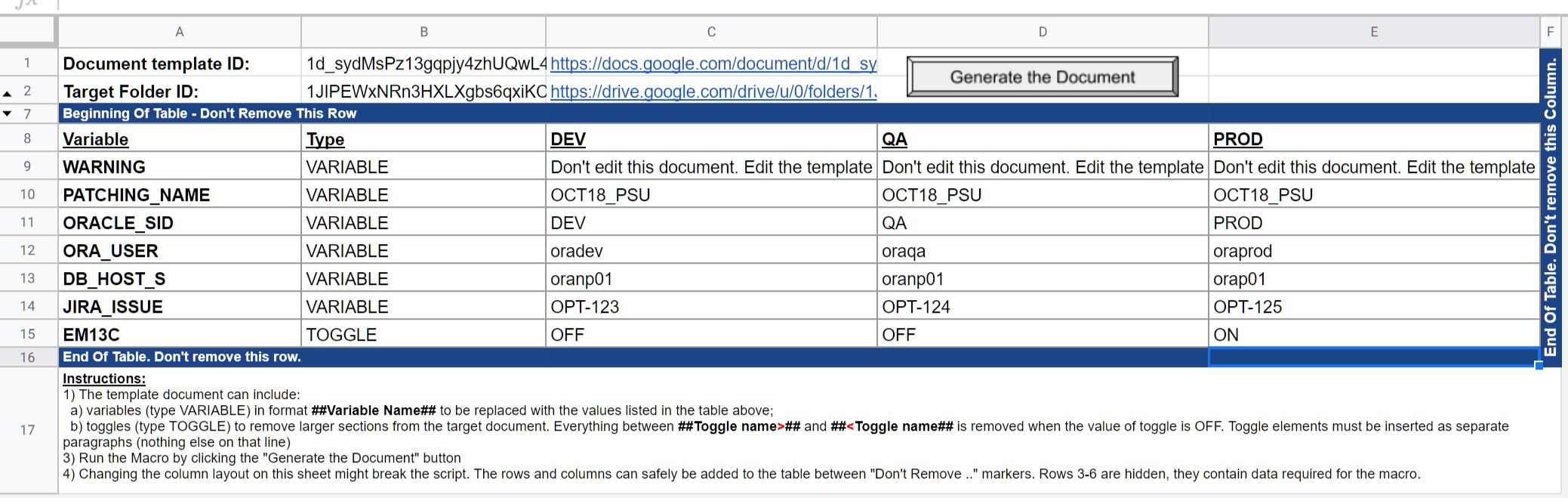
Task: Open the drive.google.com folder link
Action: [713, 92]
